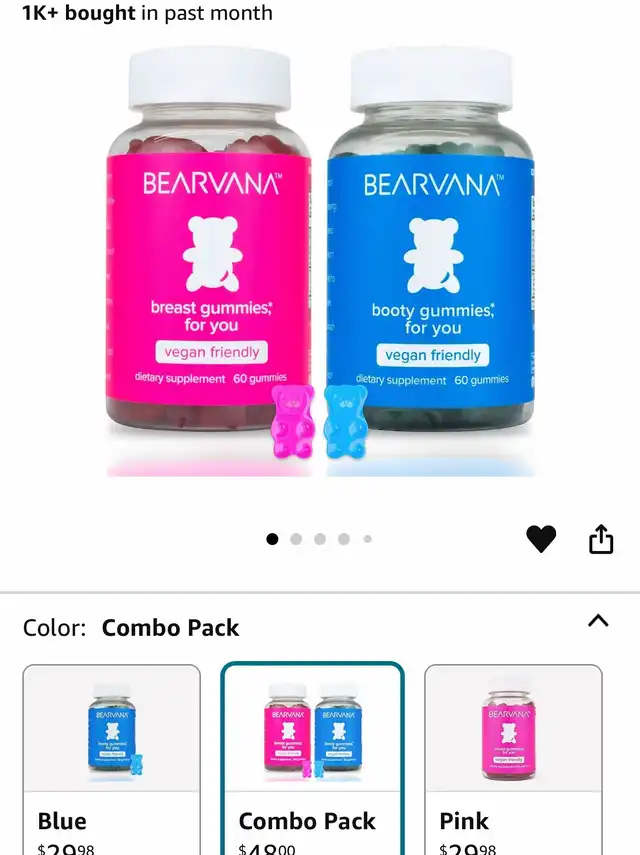
Task: Tap the Combo Pack thumbnail image
Action: [312, 730]
